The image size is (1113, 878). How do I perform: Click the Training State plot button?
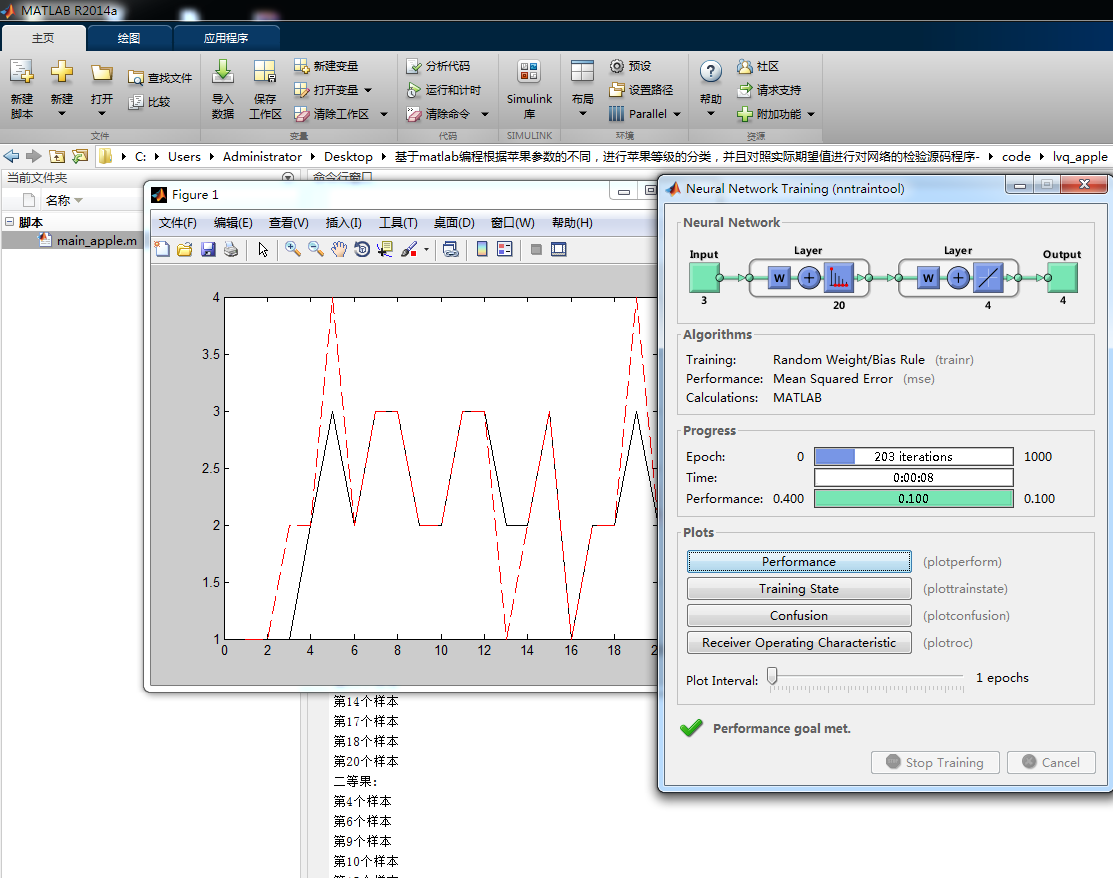pyautogui.click(x=799, y=588)
